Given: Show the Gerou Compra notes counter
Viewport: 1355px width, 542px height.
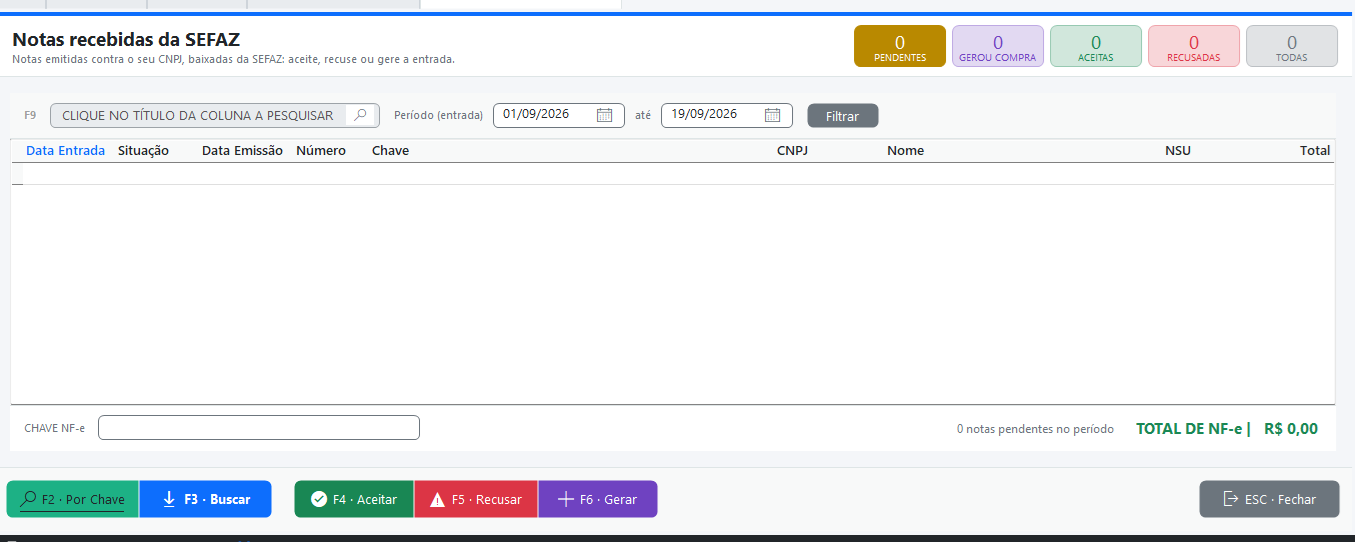Looking at the screenshot, I should 998,46.
